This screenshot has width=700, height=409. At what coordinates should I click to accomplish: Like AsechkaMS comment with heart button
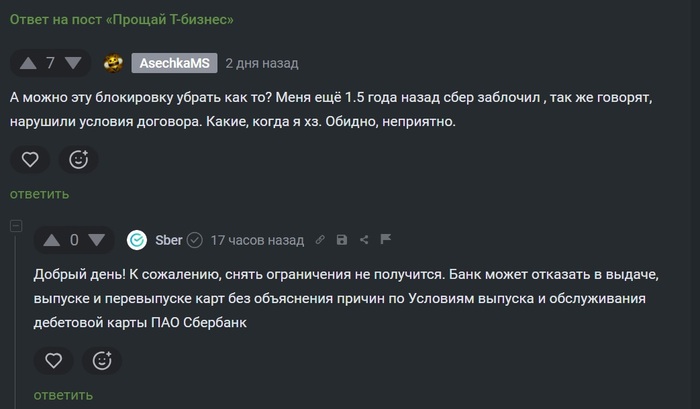pyautogui.click(x=31, y=159)
